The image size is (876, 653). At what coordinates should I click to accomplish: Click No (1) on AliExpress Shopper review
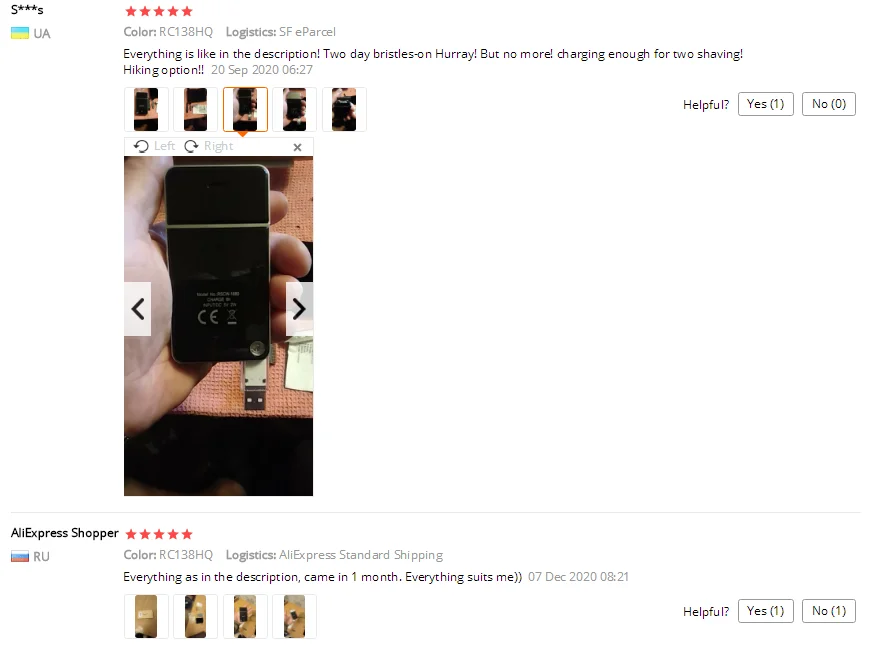click(829, 611)
